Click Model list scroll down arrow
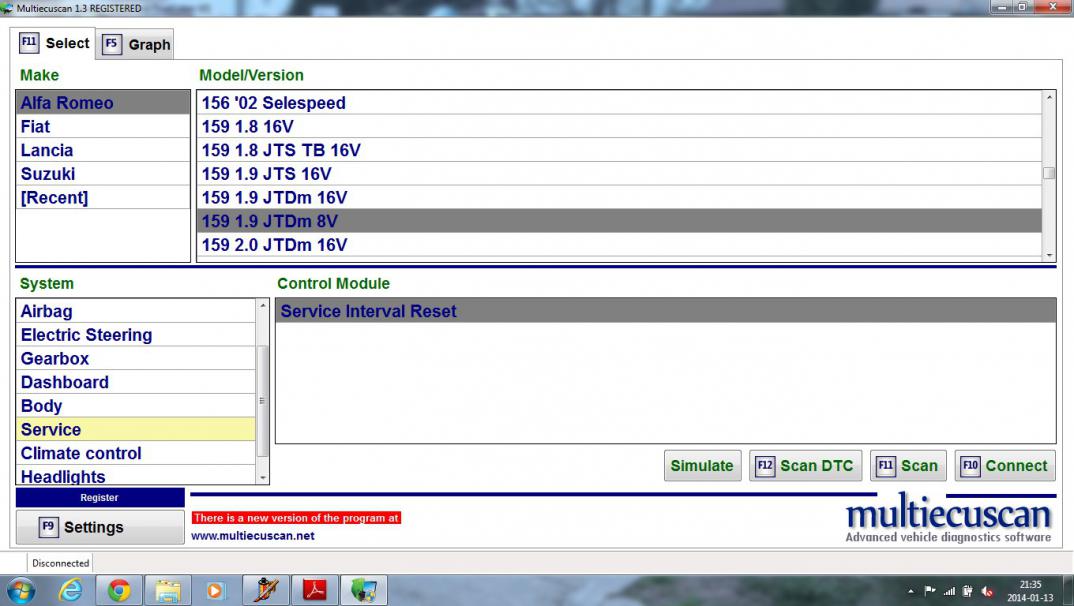Viewport: 1074px width, 606px height. click(1049, 255)
